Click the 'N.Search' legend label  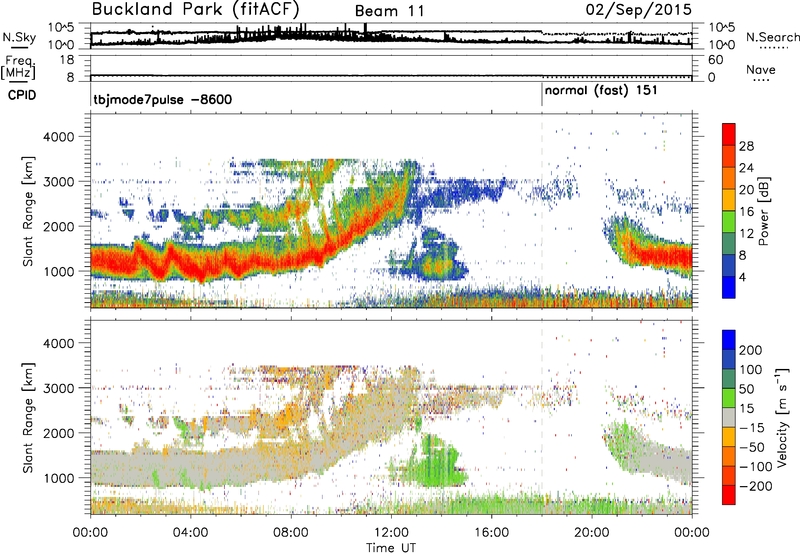(x=772, y=37)
